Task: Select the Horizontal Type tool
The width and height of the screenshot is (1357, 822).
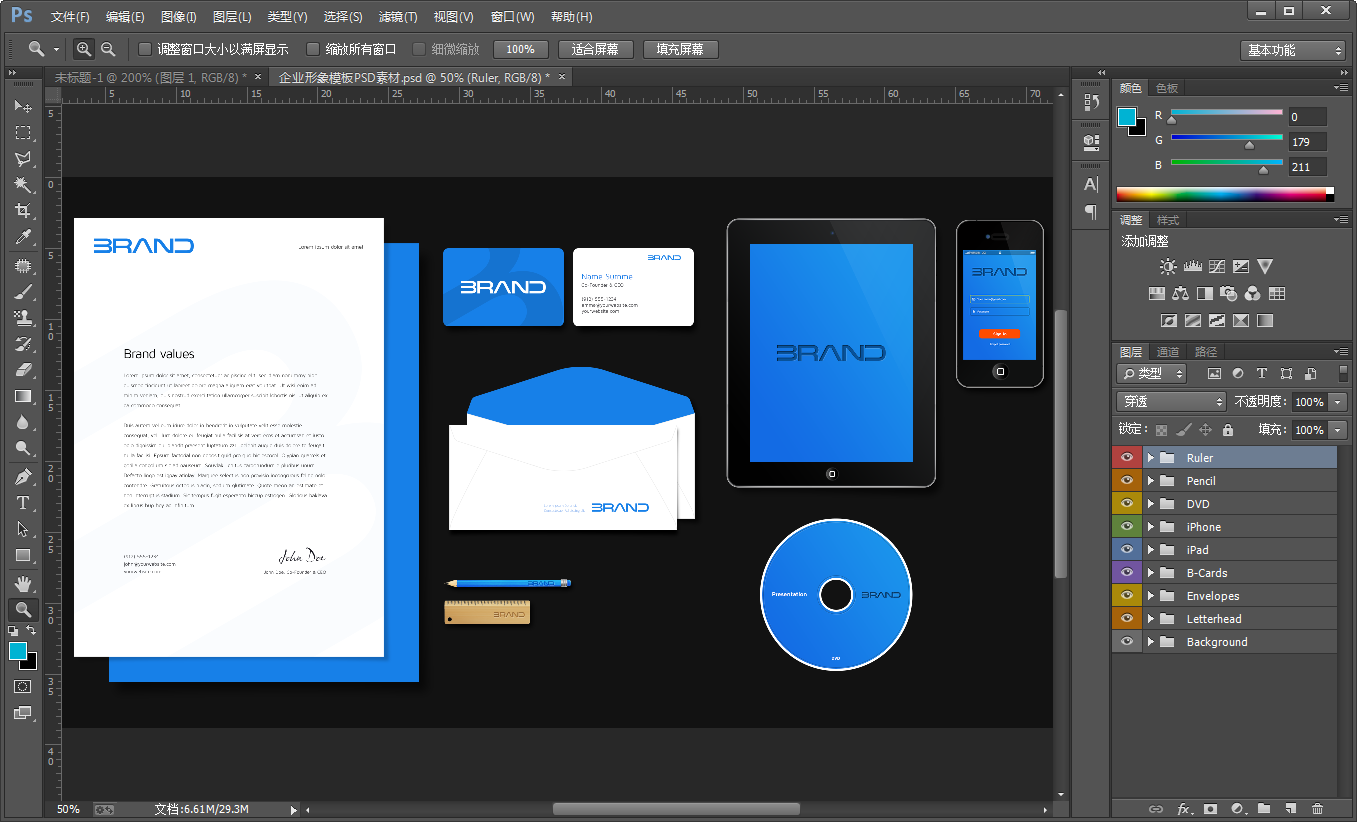Action: tap(23, 503)
